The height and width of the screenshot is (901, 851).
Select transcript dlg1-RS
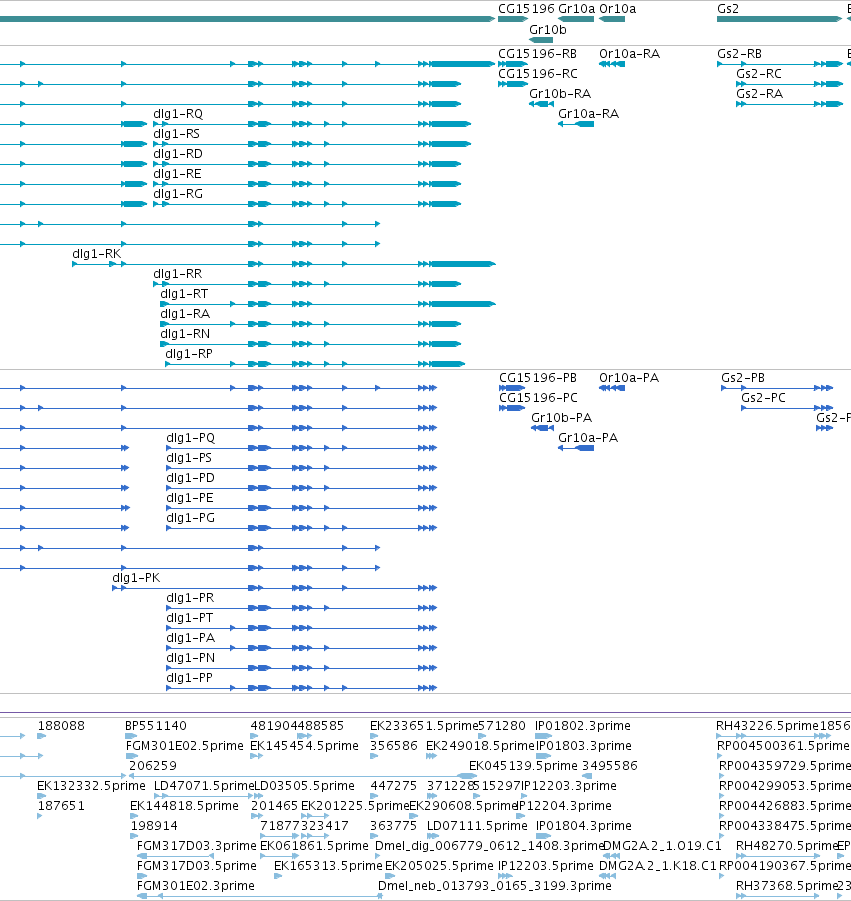coord(176,134)
